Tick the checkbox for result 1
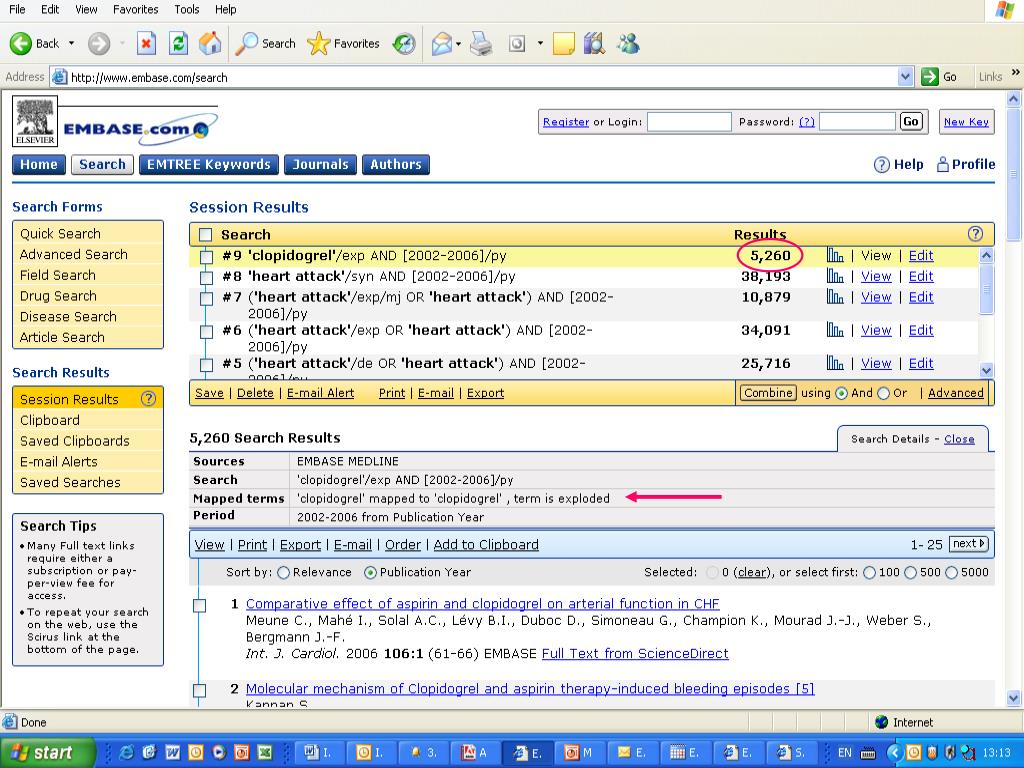The height and width of the screenshot is (768, 1024). [200, 605]
